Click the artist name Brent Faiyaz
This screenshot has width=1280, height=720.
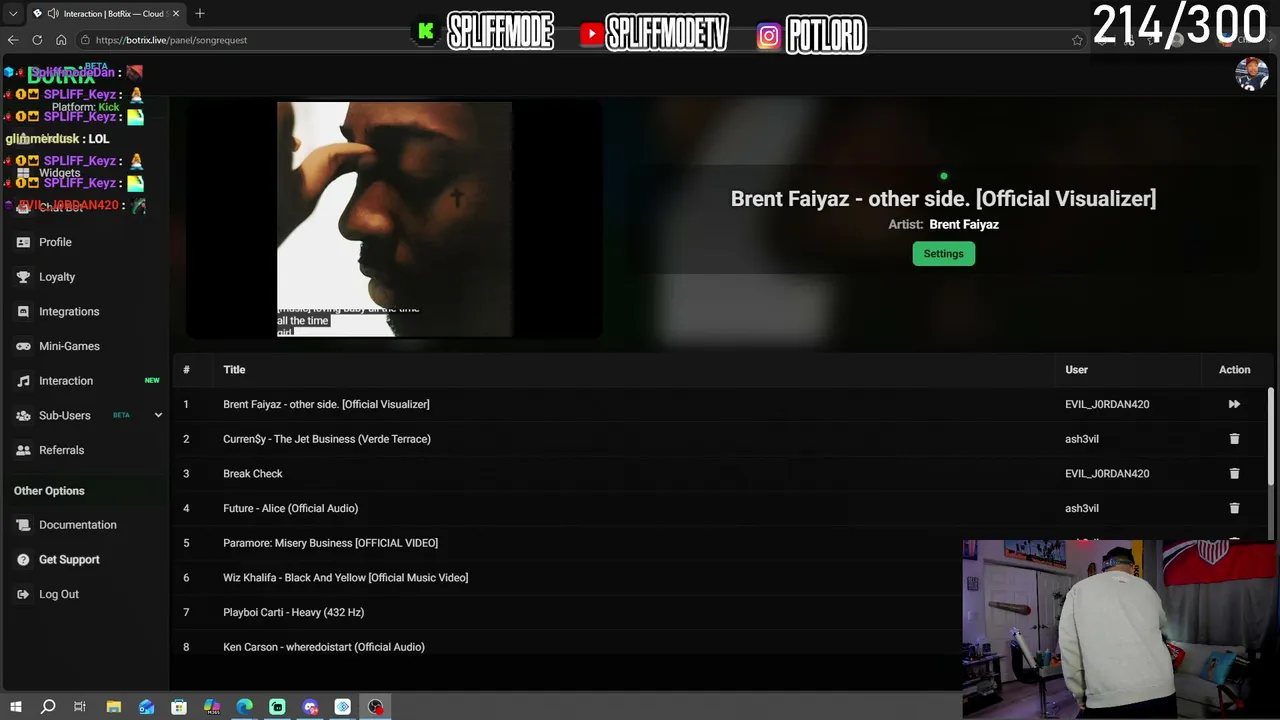[964, 225]
